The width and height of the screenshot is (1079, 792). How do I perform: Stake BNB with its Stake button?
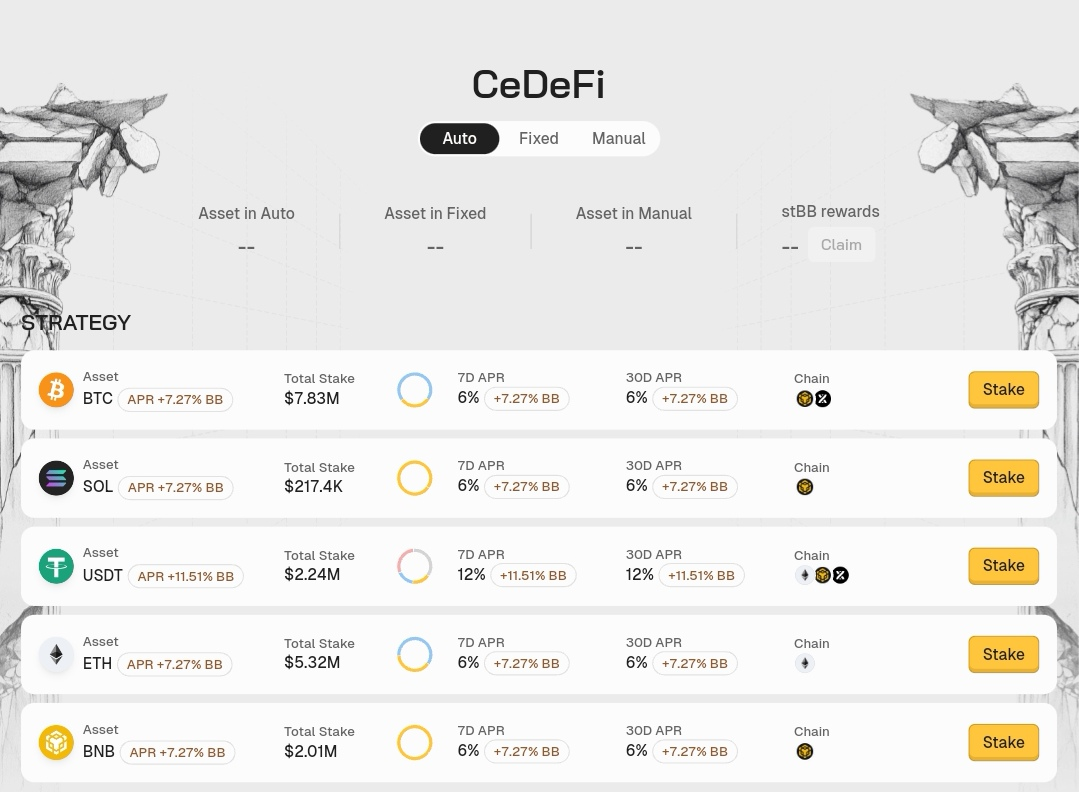coord(1003,743)
